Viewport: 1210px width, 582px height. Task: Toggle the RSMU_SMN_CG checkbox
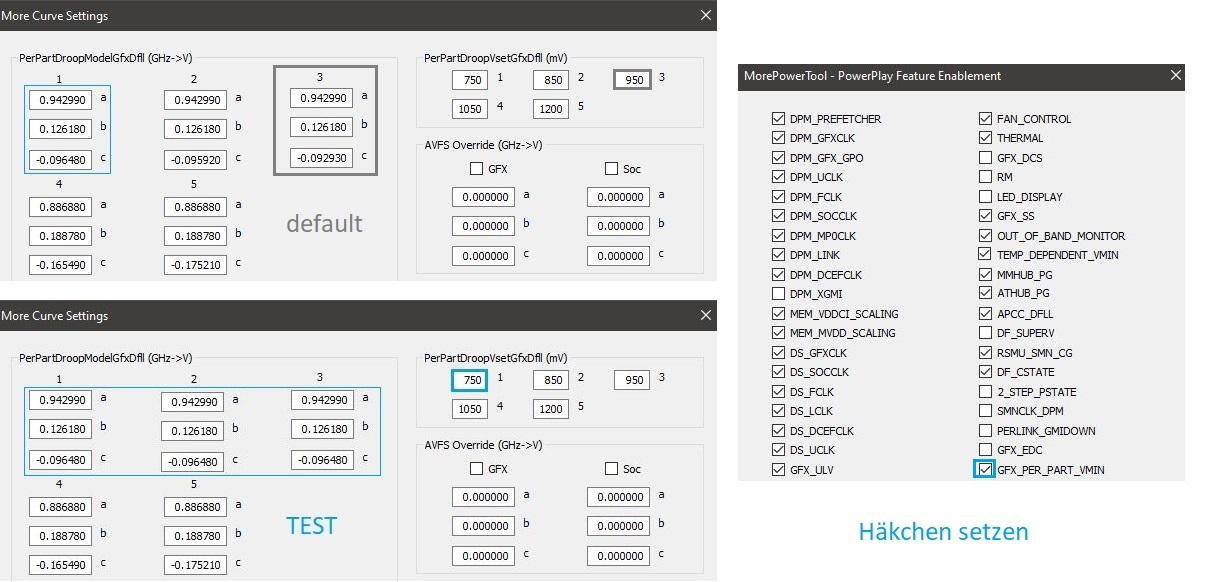[986, 353]
